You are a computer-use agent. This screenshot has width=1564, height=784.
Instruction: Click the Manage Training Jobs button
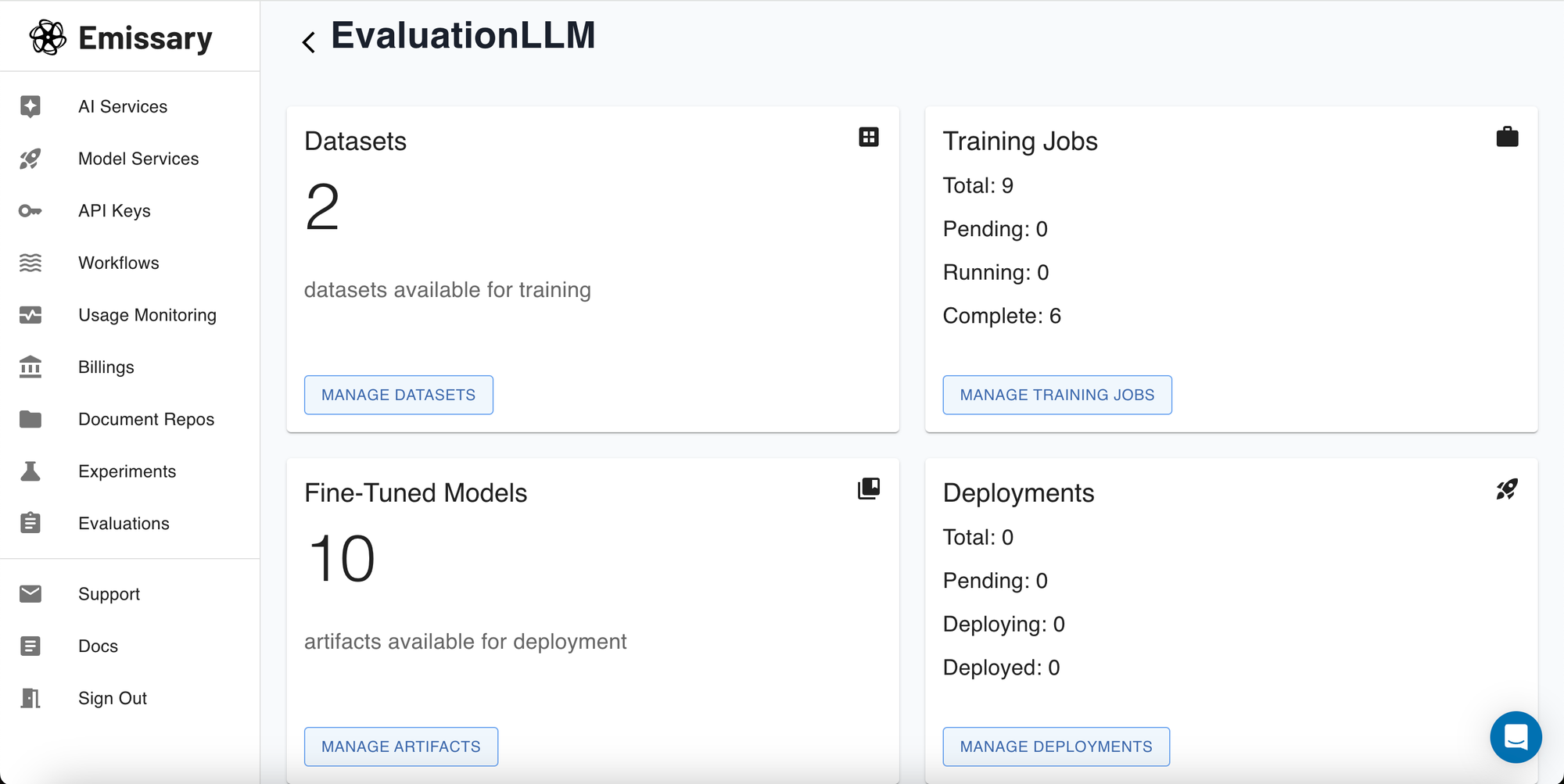point(1057,395)
